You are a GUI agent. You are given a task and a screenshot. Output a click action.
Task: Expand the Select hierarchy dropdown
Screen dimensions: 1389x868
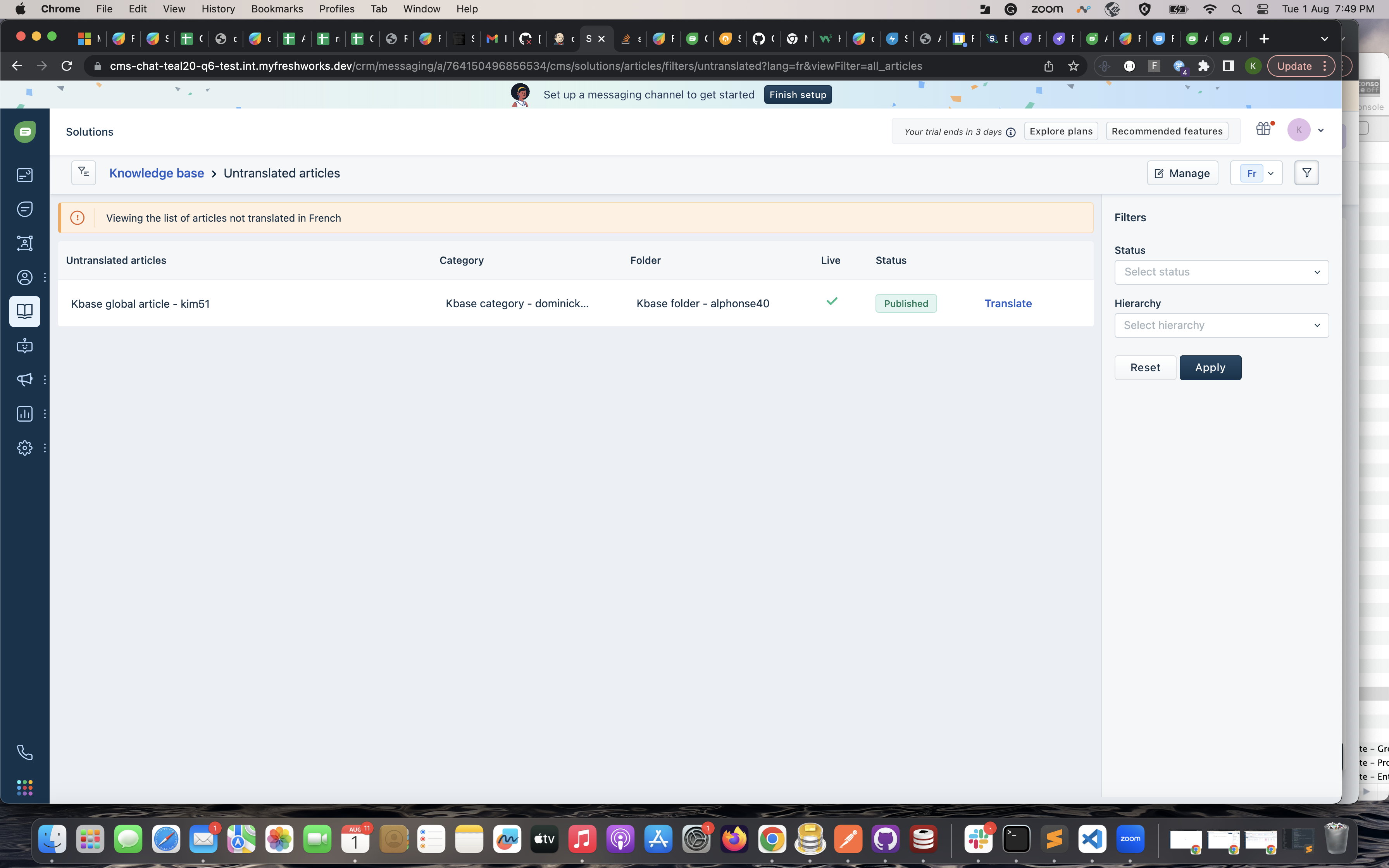point(1221,325)
